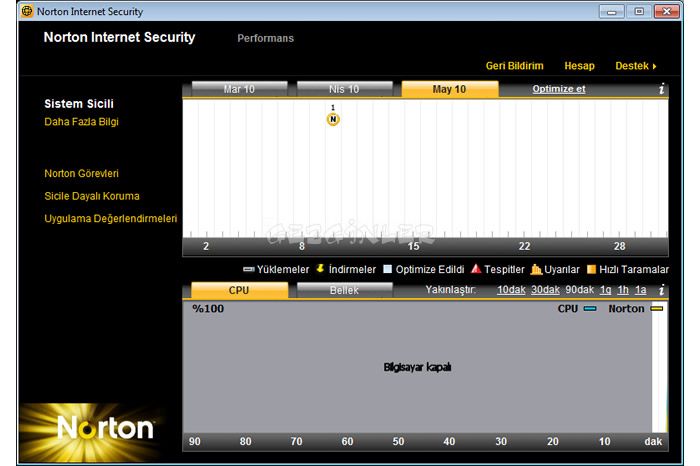
Task: Open Geri Bildirim link
Action: click(515, 66)
